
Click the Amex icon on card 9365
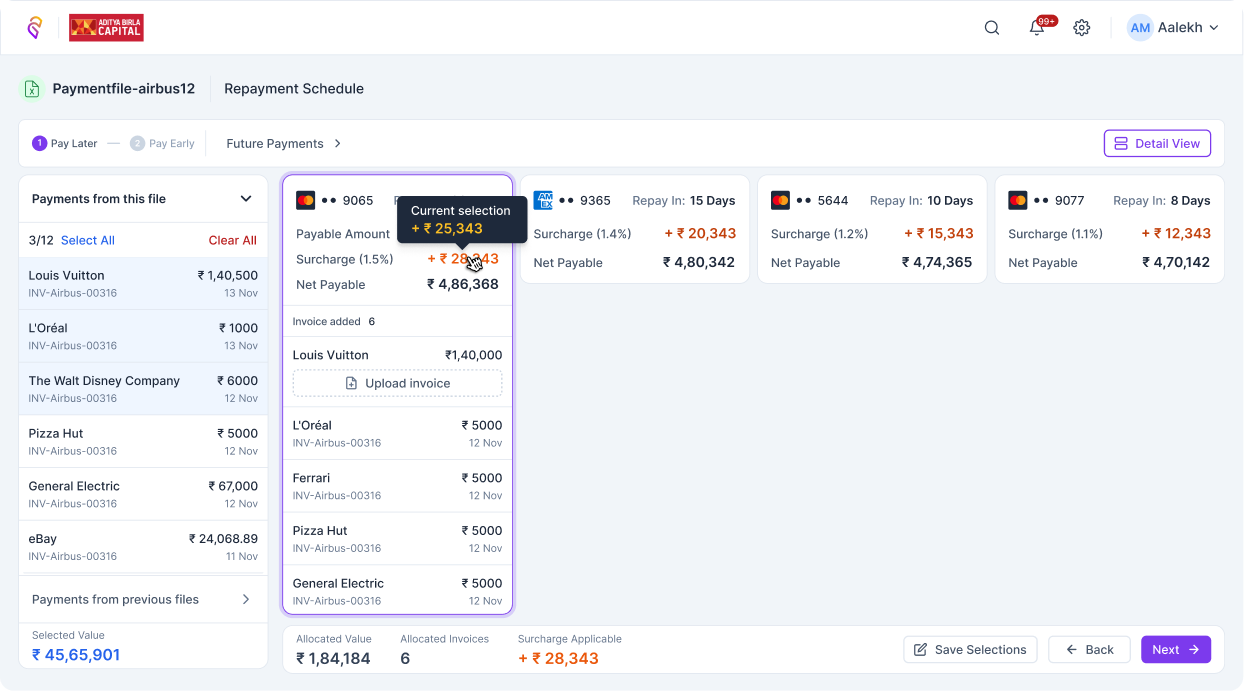click(543, 200)
